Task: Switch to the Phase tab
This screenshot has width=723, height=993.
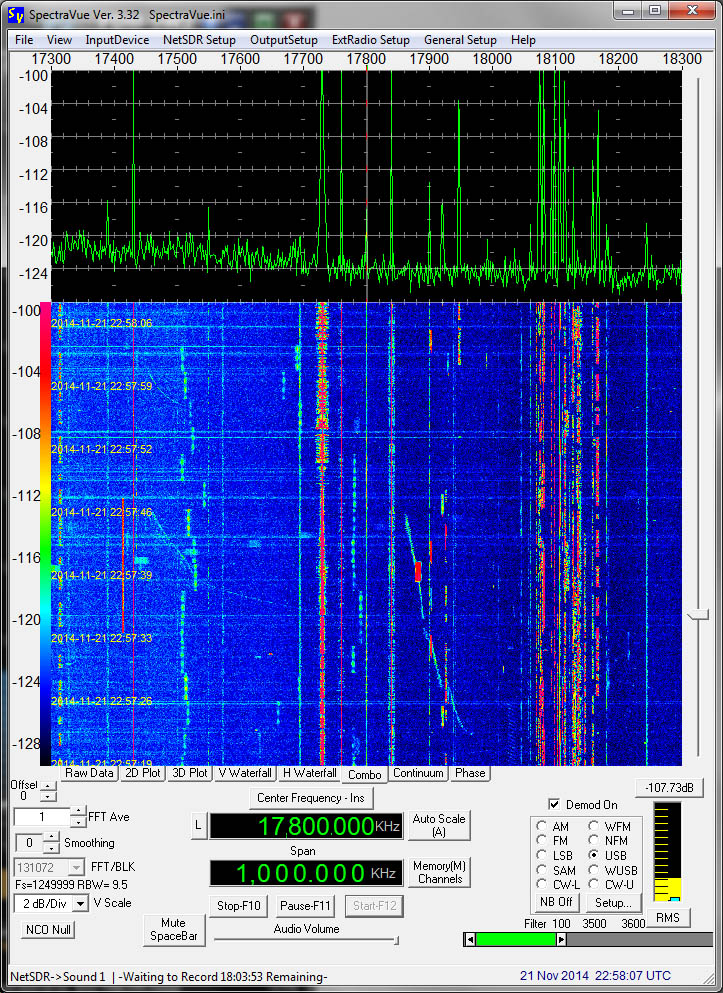Action: point(470,773)
